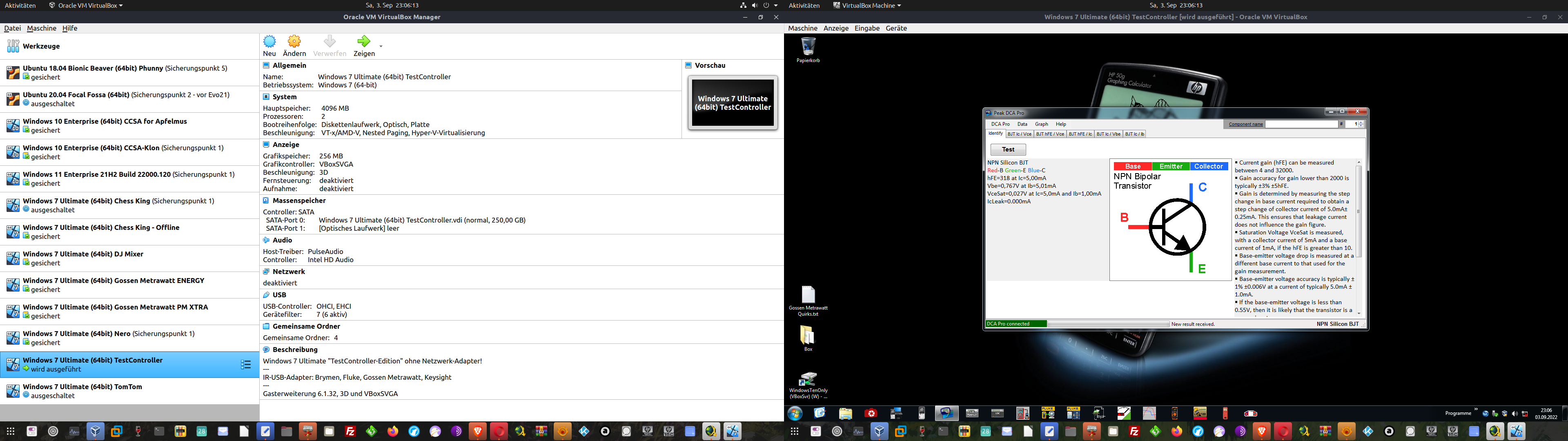Click the Component name text field

1301,124
